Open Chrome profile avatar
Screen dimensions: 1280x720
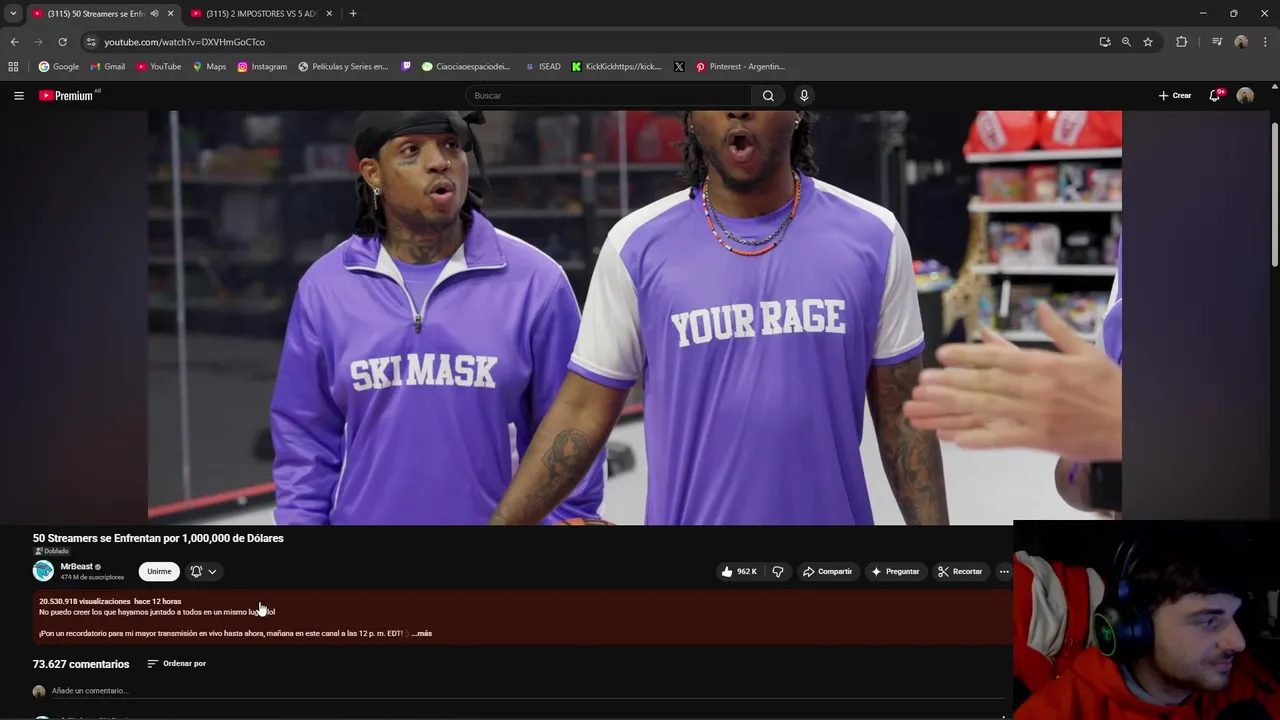(x=1241, y=42)
